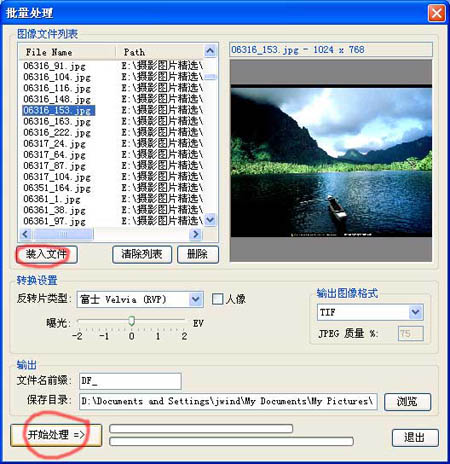Enable the 人像 portrait checkbox
The height and width of the screenshot is (464, 450).
217,299
